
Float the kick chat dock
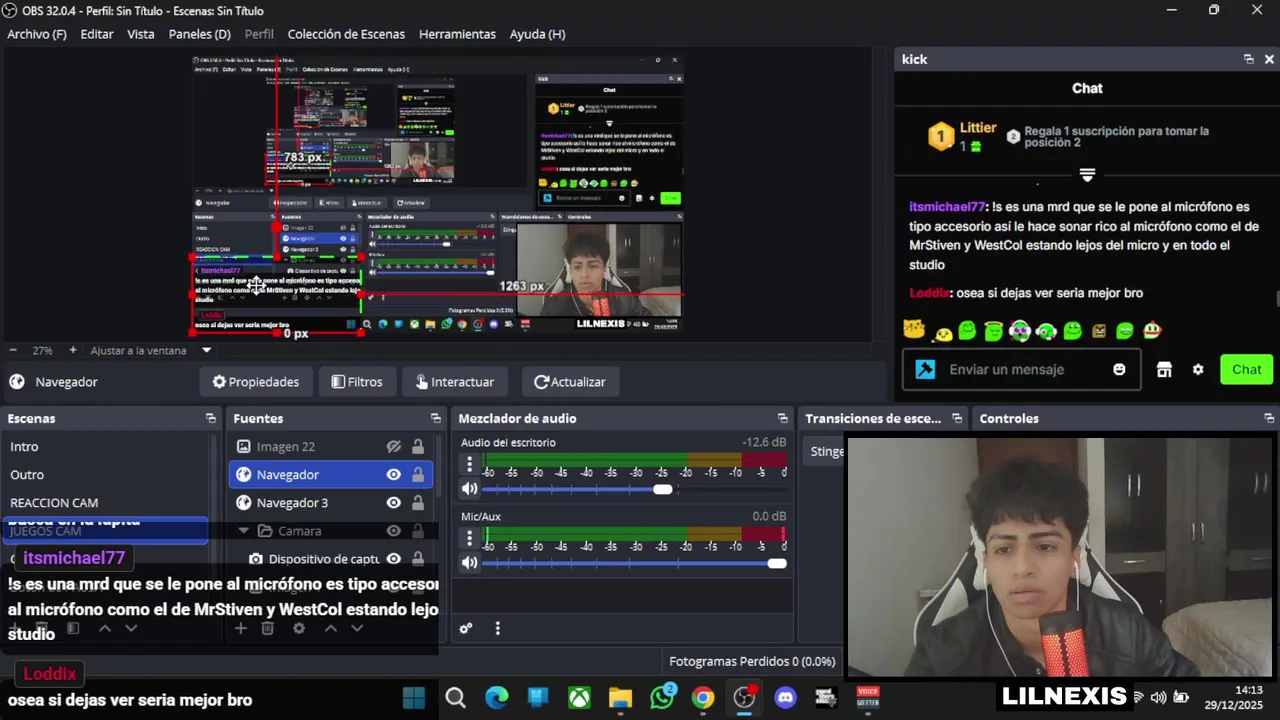1248,59
